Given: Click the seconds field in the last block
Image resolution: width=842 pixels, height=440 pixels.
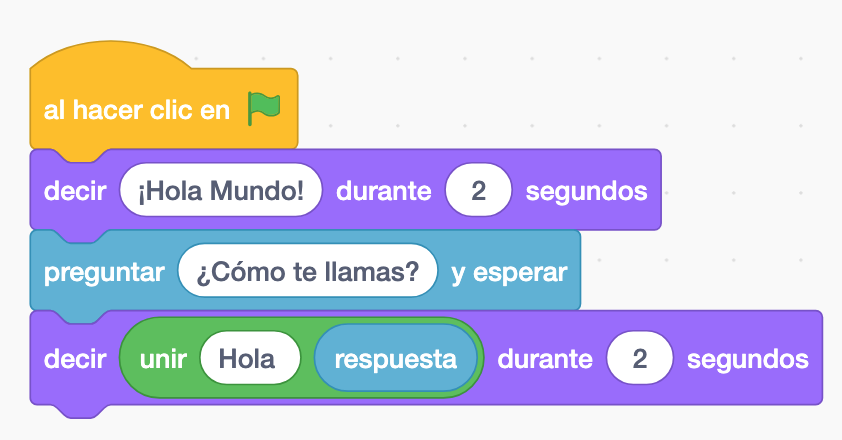Looking at the screenshot, I should pyautogui.click(x=639, y=358).
